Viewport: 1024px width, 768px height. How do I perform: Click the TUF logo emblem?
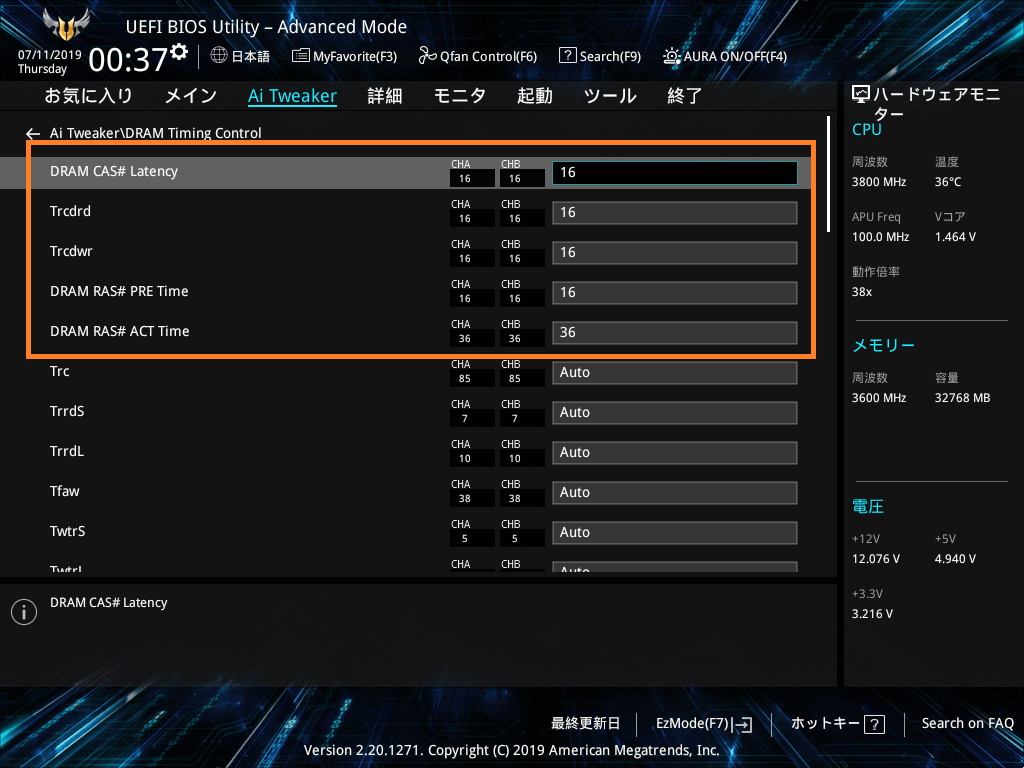point(66,25)
